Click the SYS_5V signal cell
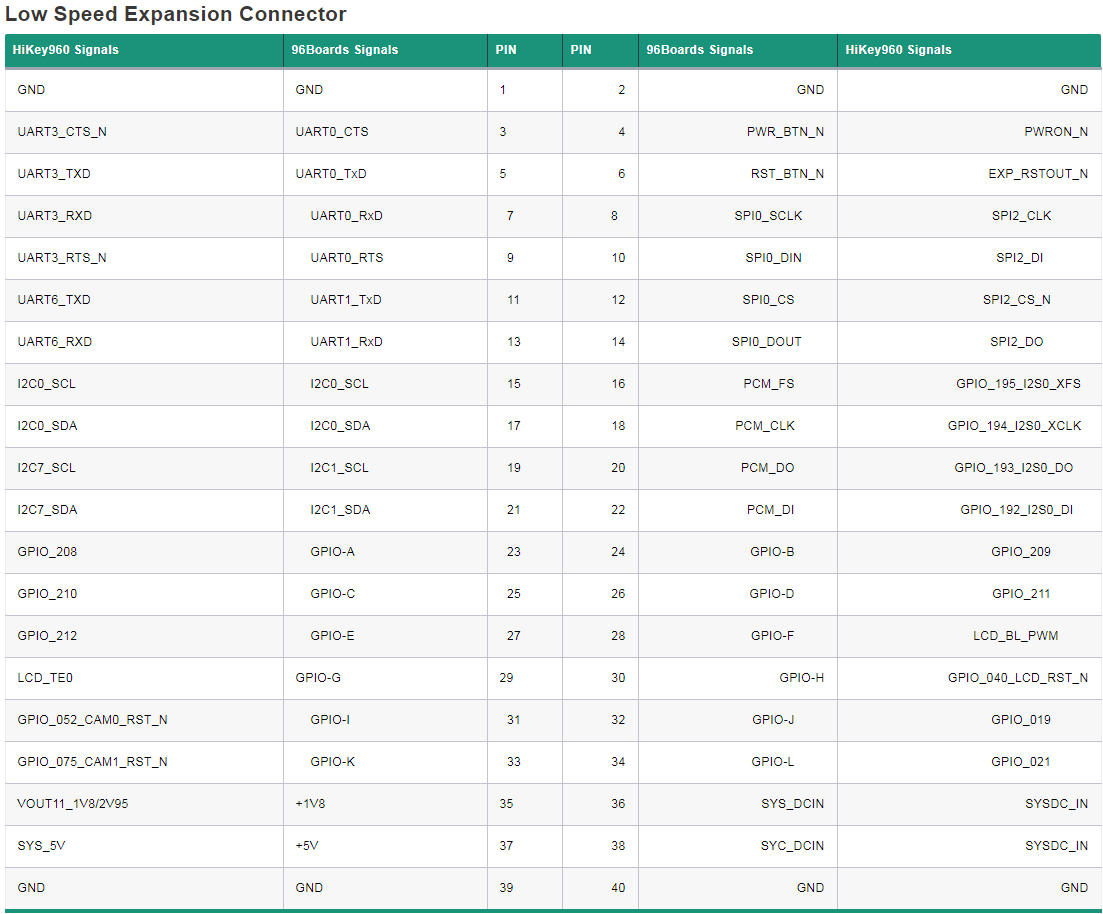Image resolution: width=1103 pixels, height=914 pixels. tap(41, 846)
